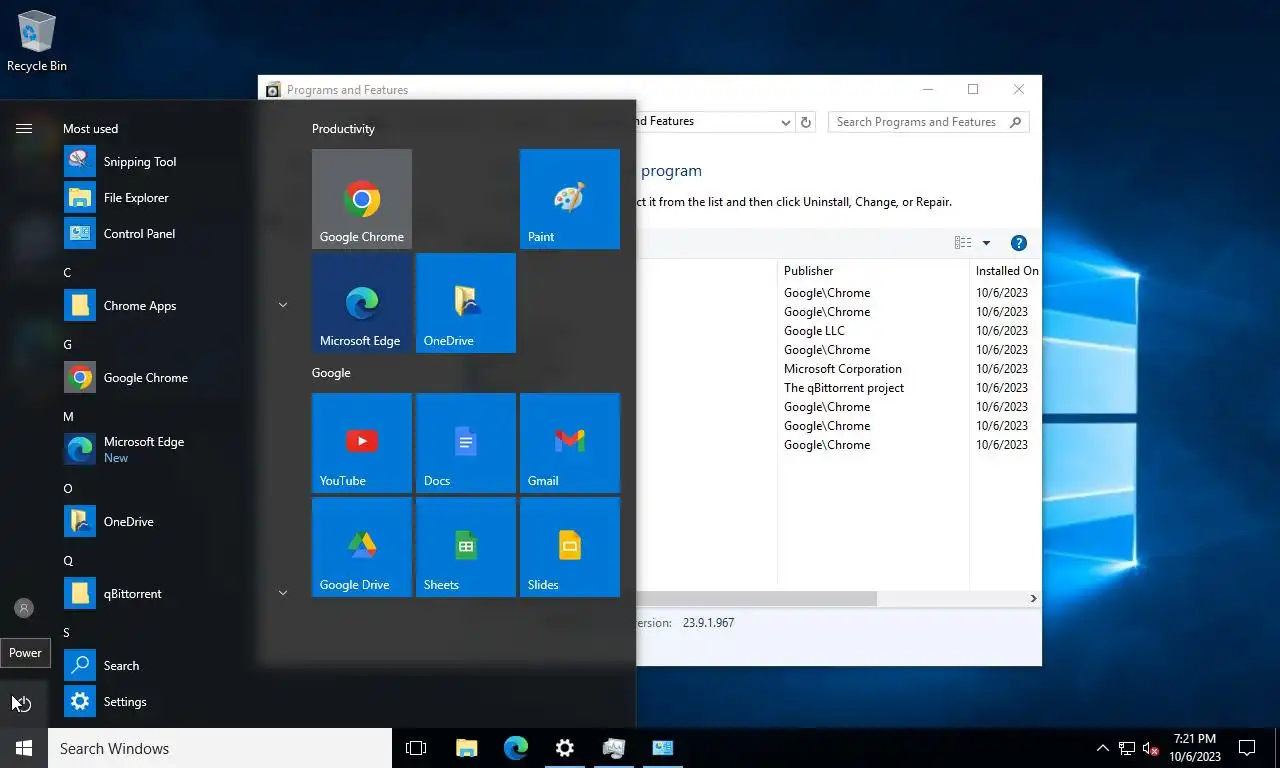This screenshot has width=1280, height=768.
Task: Open the address bar history dropdown
Action: pyautogui.click(x=786, y=122)
